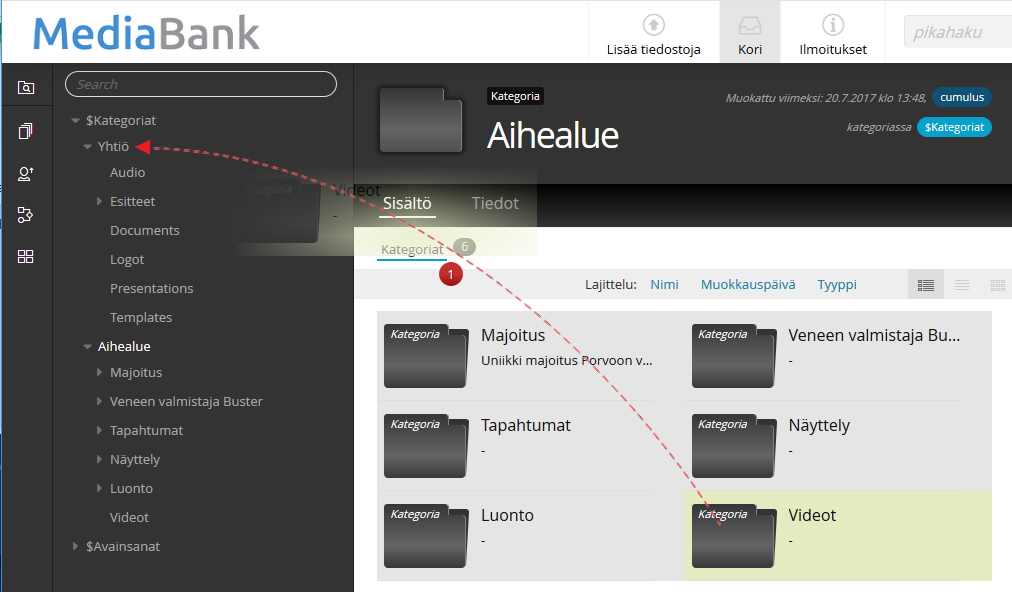Collapse the $Kategoriat tree node
Image resolution: width=1012 pixels, height=592 pixels.
[75, 121]
